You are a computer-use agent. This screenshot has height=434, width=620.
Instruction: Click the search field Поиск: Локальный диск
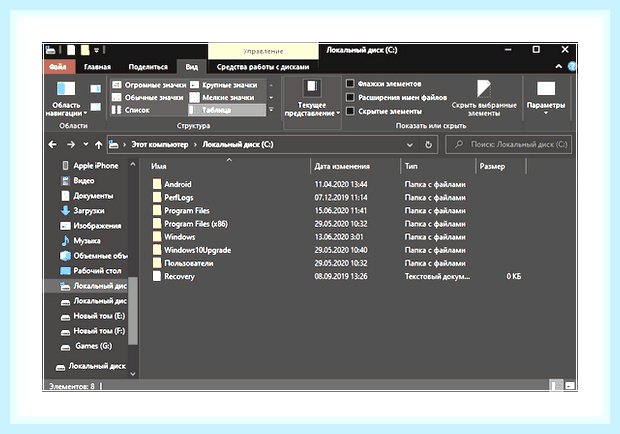508,145
